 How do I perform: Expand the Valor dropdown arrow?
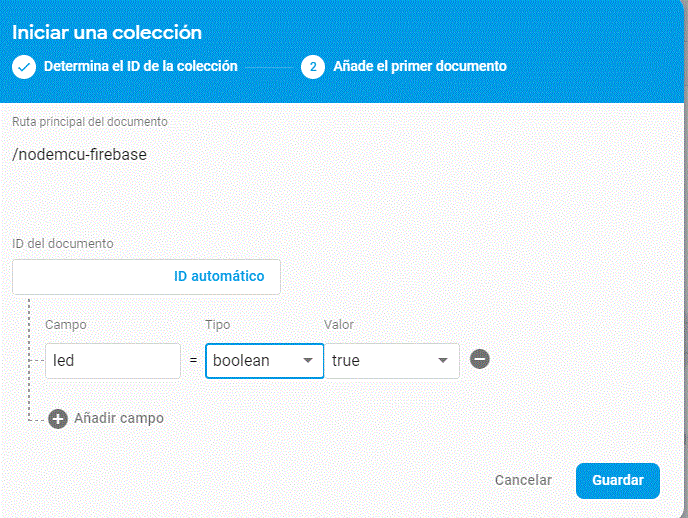443,361
